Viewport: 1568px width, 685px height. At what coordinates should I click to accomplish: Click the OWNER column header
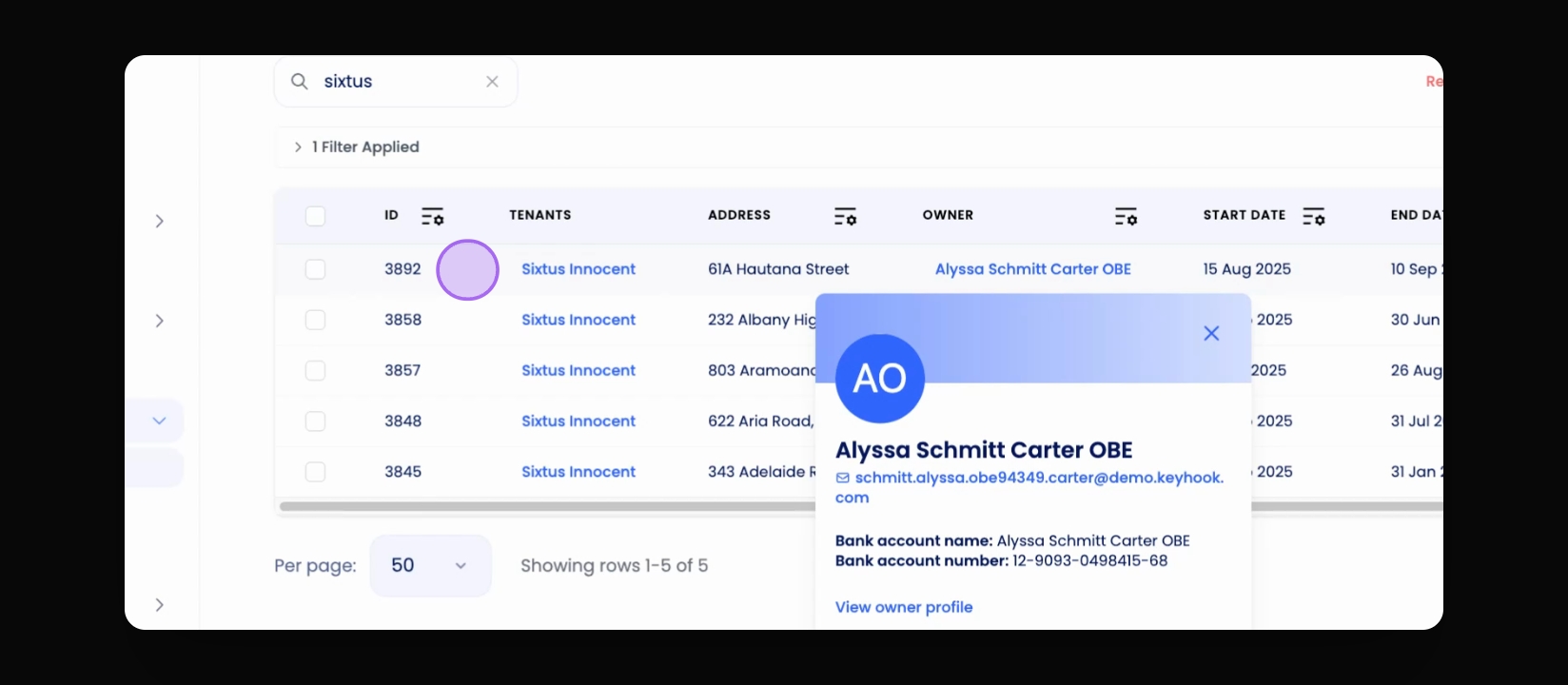pos(948,215)
